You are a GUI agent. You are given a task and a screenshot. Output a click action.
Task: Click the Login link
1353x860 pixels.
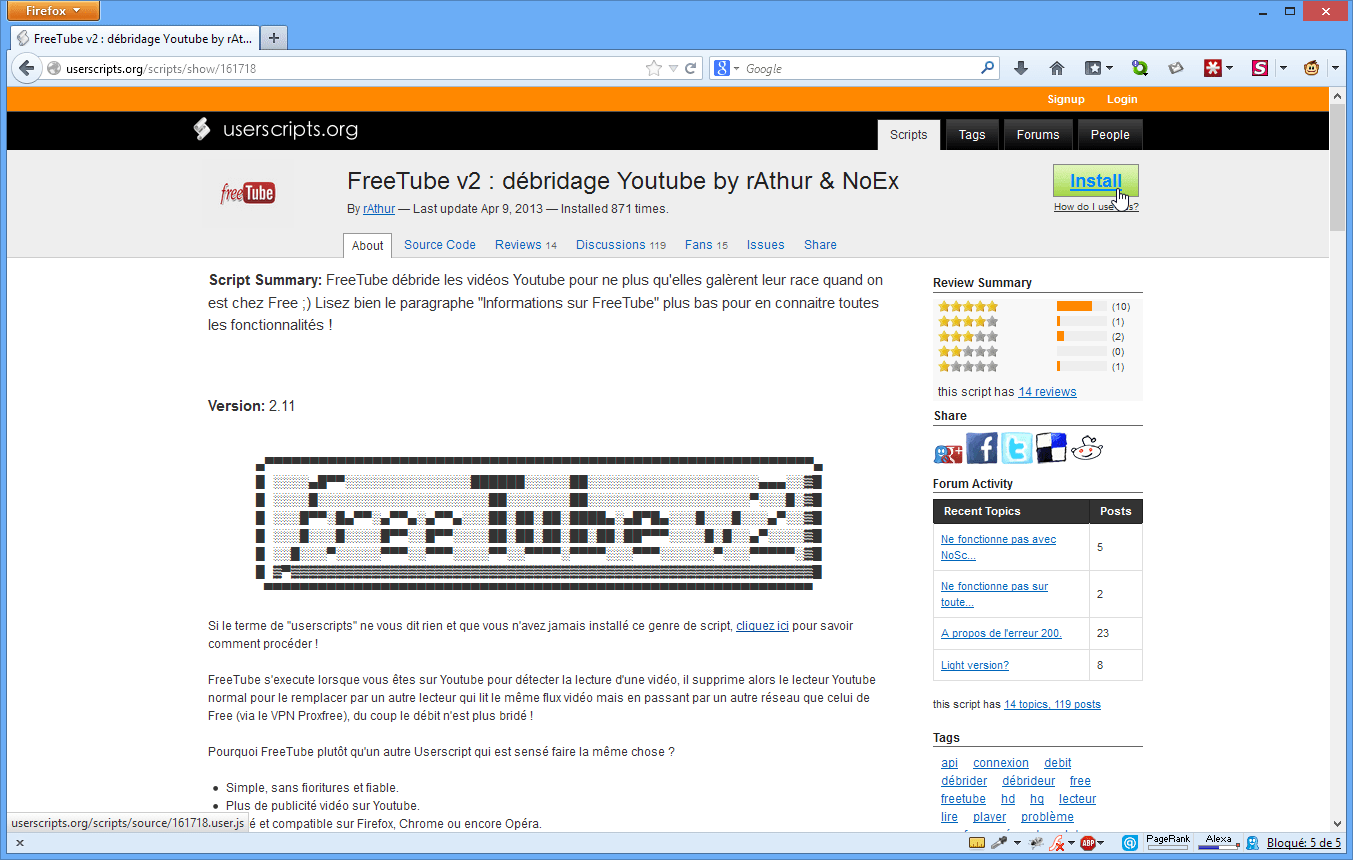pos(1122,99)
